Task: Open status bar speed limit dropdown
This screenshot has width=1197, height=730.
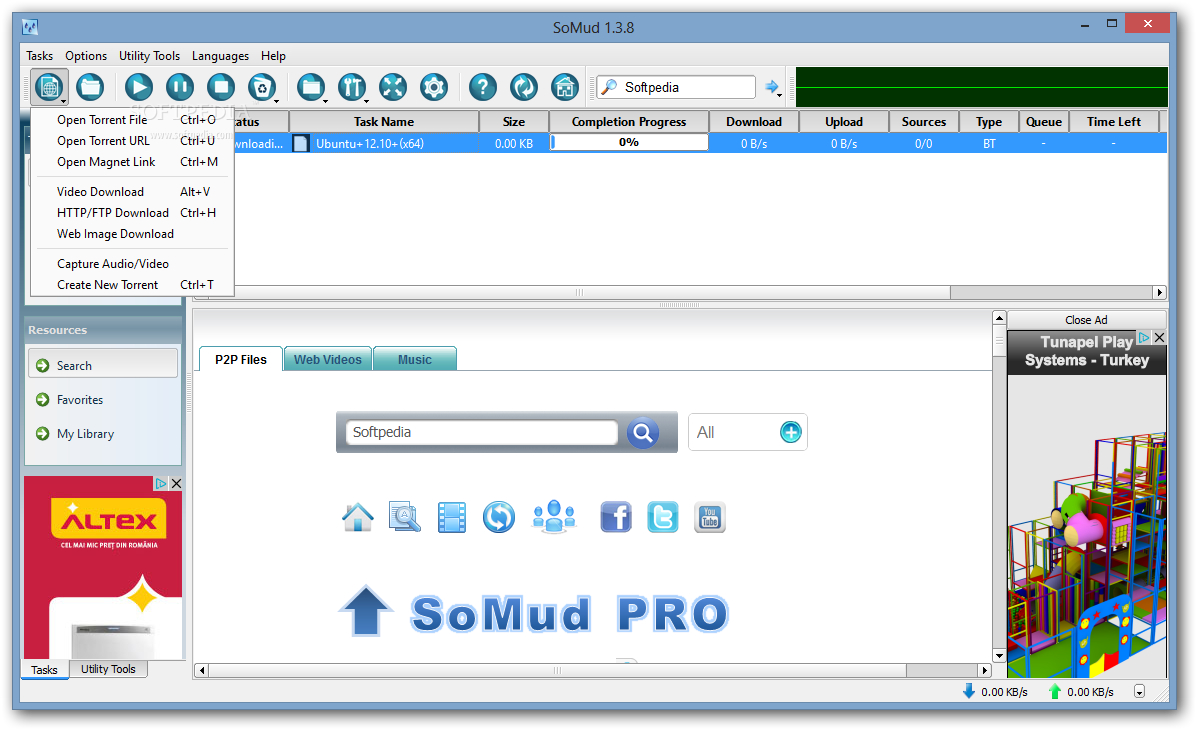Action: (x=1139, y=692)
